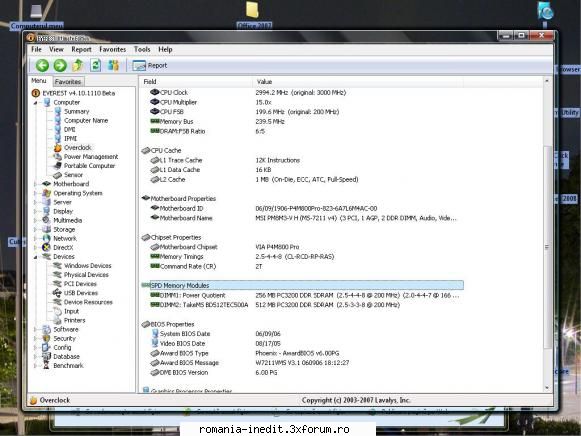Viewport: 581px width, 436px height.
Task: Expand the Display tree node
Action: [x=36, y=211]
